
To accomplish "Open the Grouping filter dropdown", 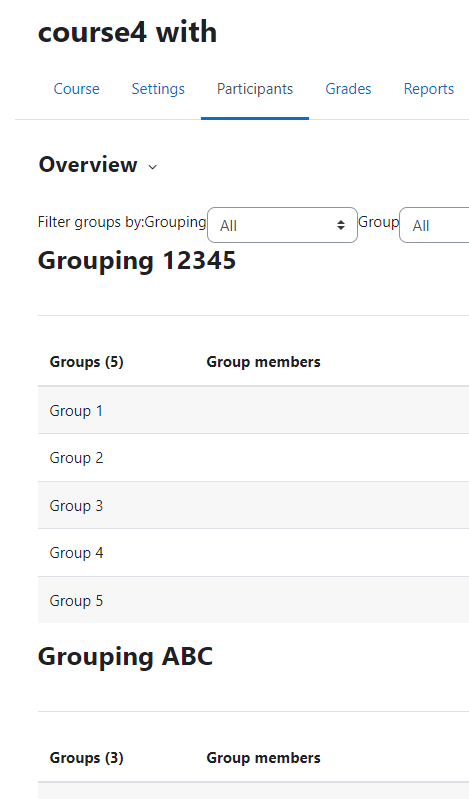I will [x=282, y=225].
